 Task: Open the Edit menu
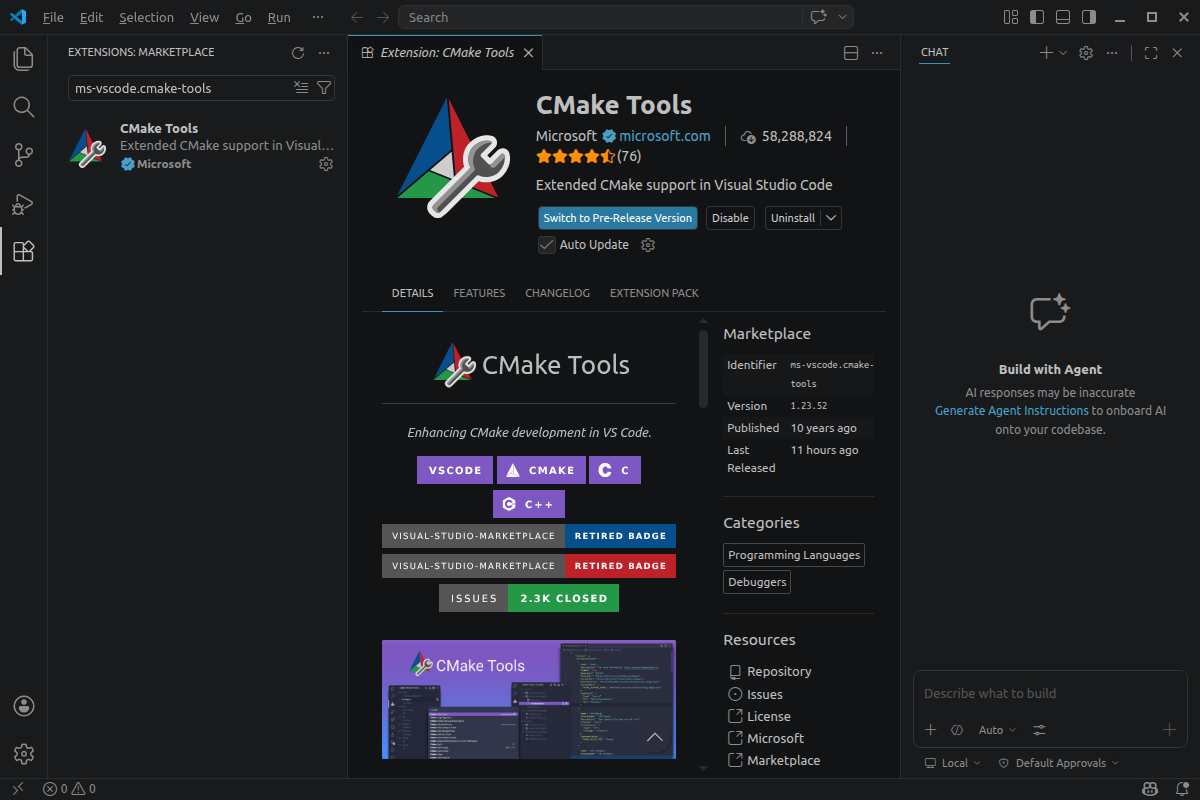coord(91,17)
